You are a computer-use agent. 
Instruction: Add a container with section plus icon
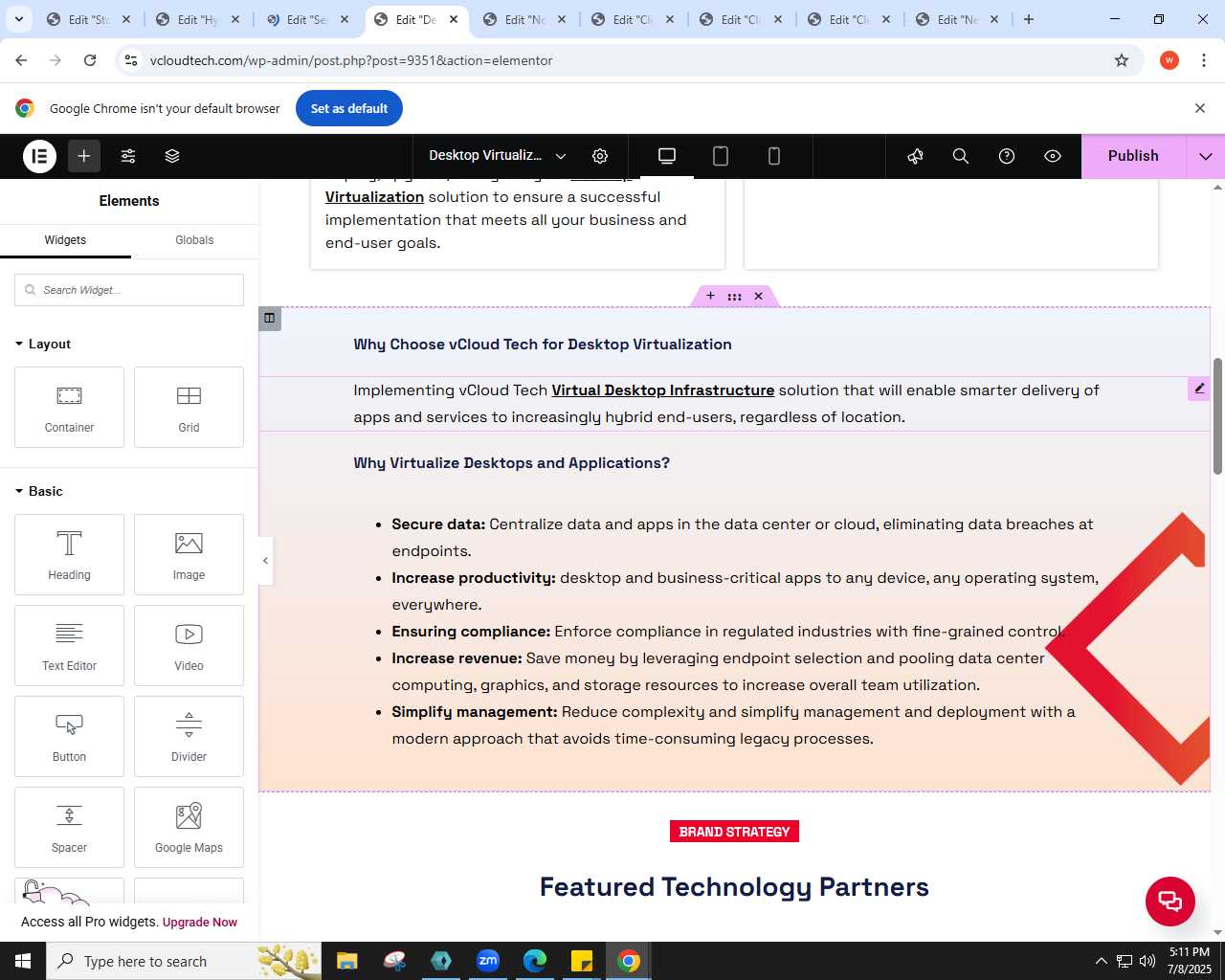[710, 296]
